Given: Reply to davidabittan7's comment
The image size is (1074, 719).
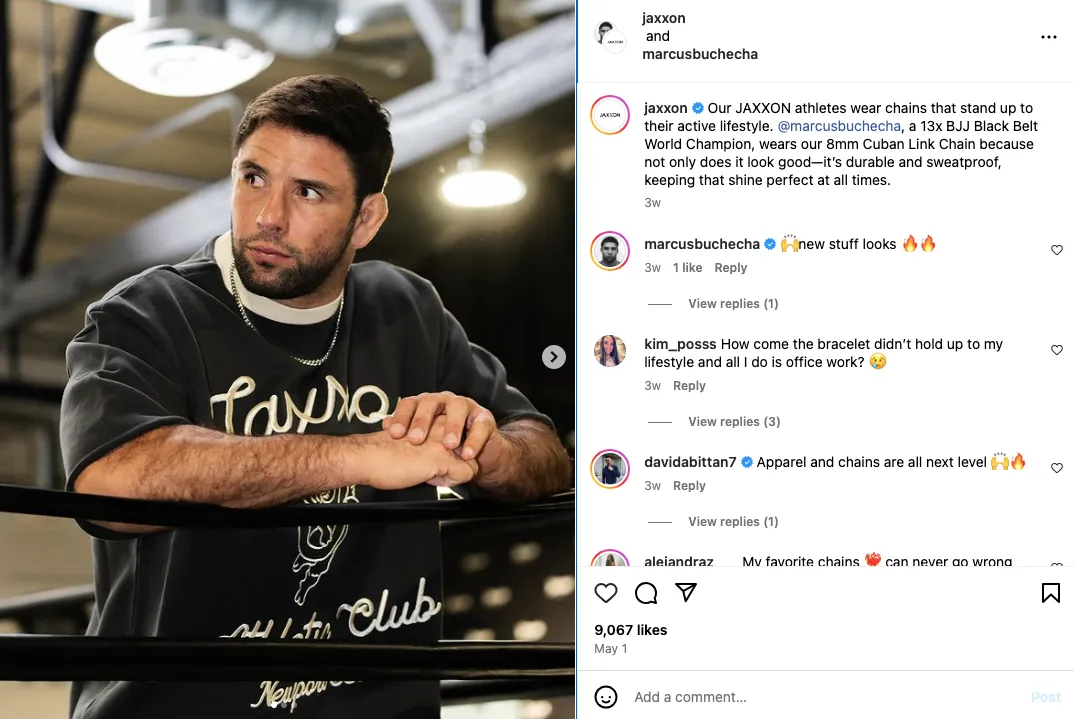Looking at the screenshot, I should pyautogui.click(x=689, y=486).
